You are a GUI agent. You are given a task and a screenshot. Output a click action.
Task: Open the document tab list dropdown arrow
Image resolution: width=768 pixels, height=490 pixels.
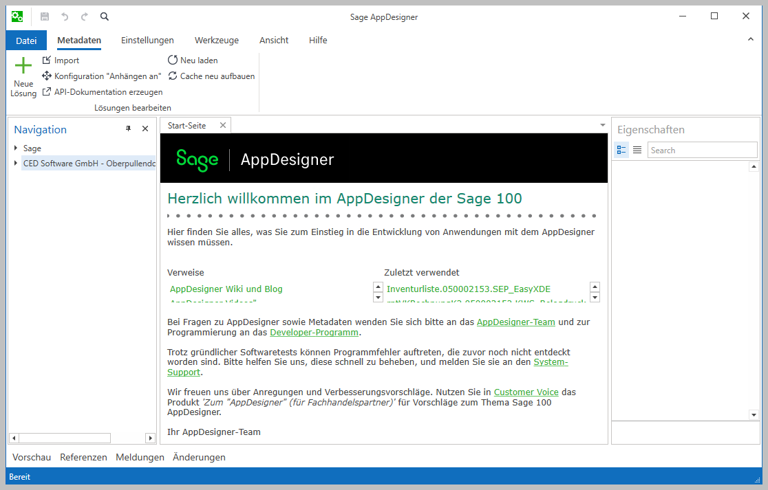pos(602,125)
